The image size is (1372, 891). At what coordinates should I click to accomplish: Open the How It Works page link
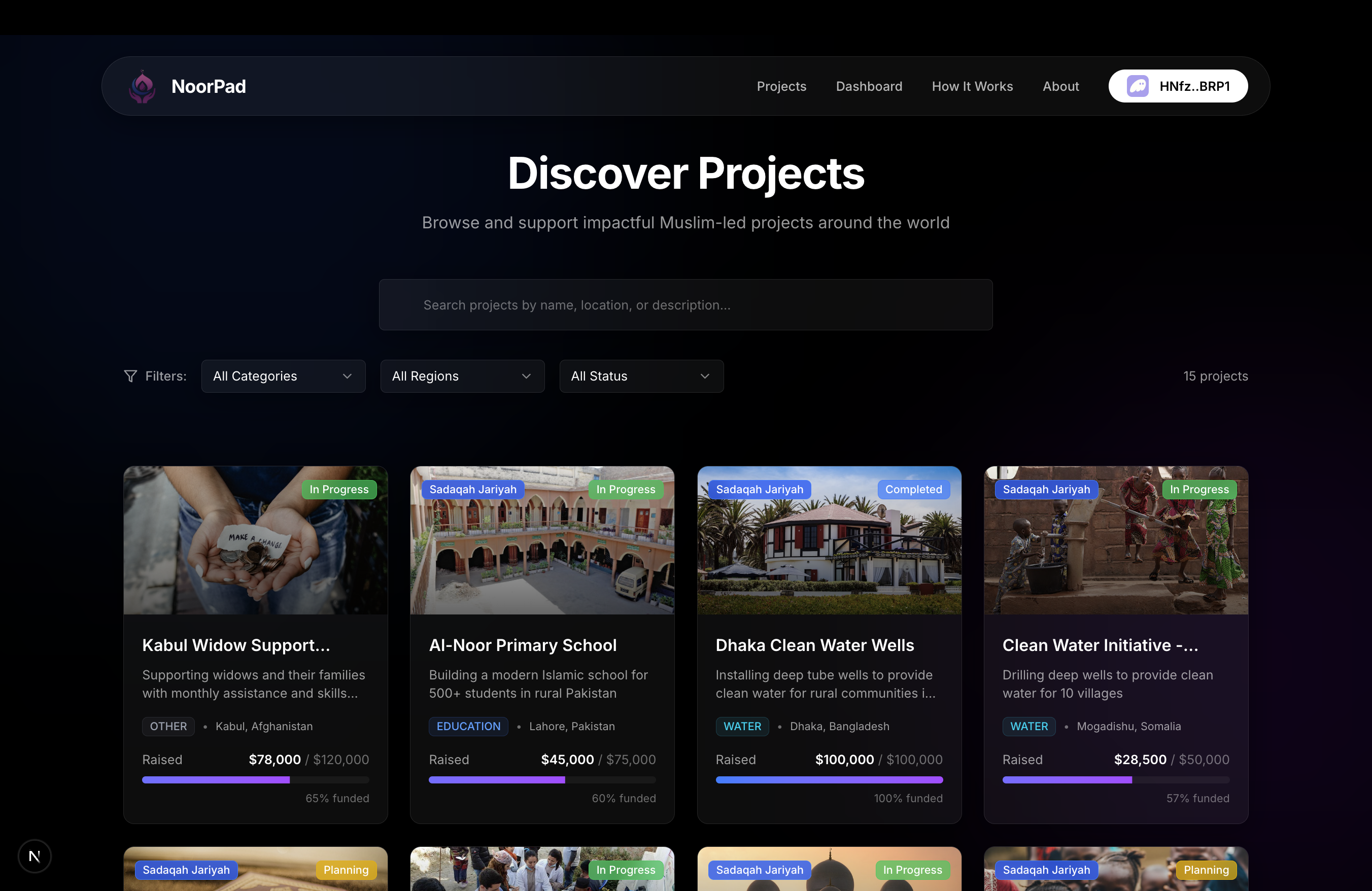point(972,86)
